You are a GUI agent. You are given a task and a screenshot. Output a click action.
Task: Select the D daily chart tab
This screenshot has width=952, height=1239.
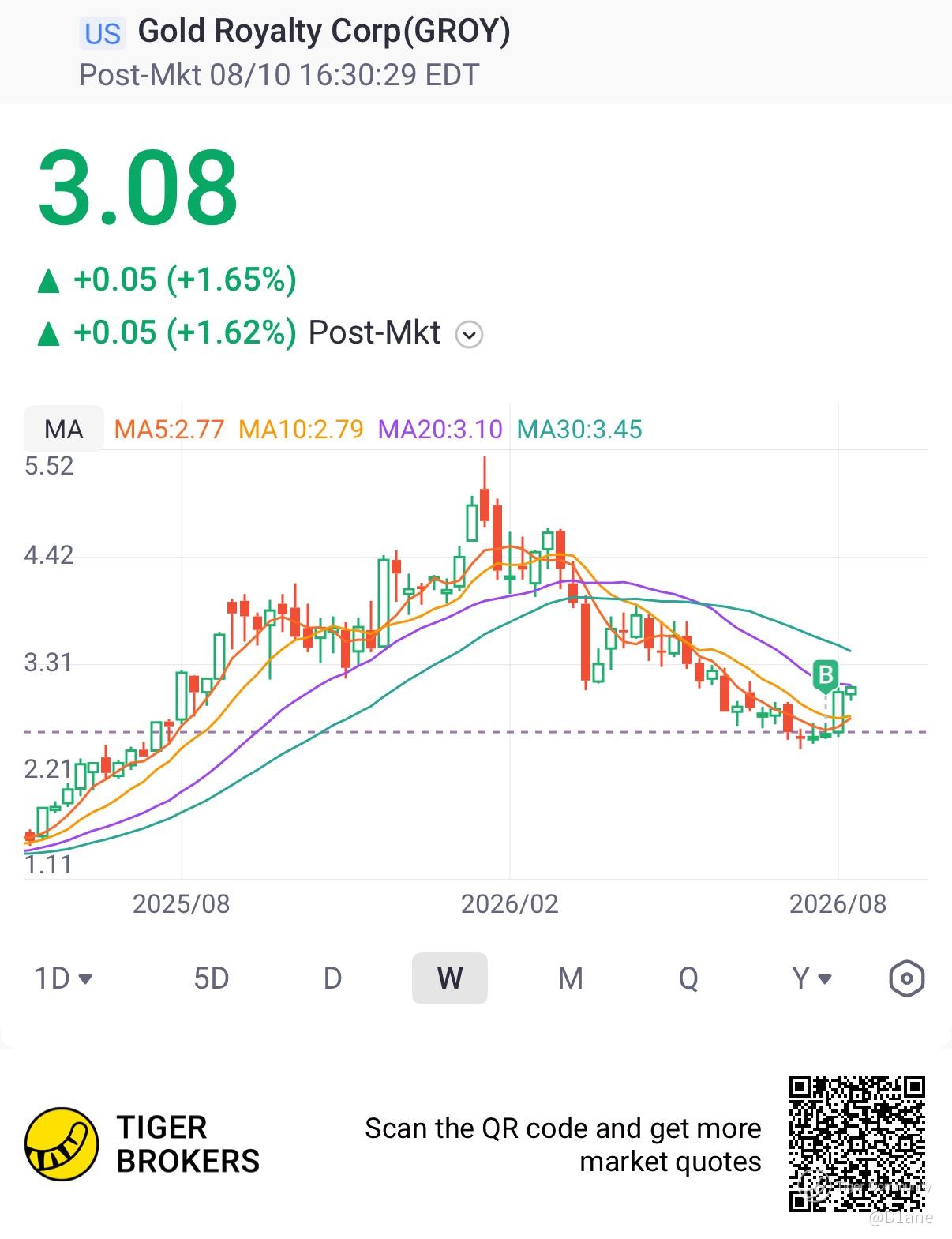click(332, 978)
